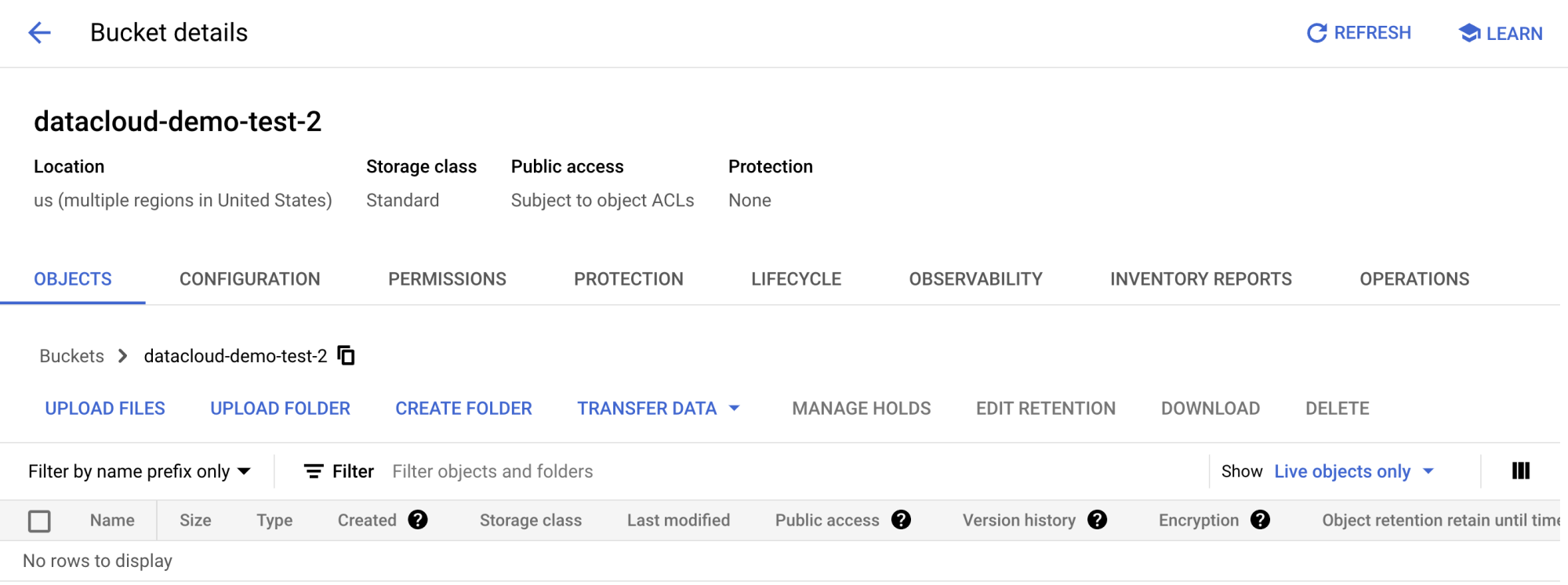Screen dimensions: 1568x585
Task: Click the help icon next to Created column
Action: click(419, 520)
